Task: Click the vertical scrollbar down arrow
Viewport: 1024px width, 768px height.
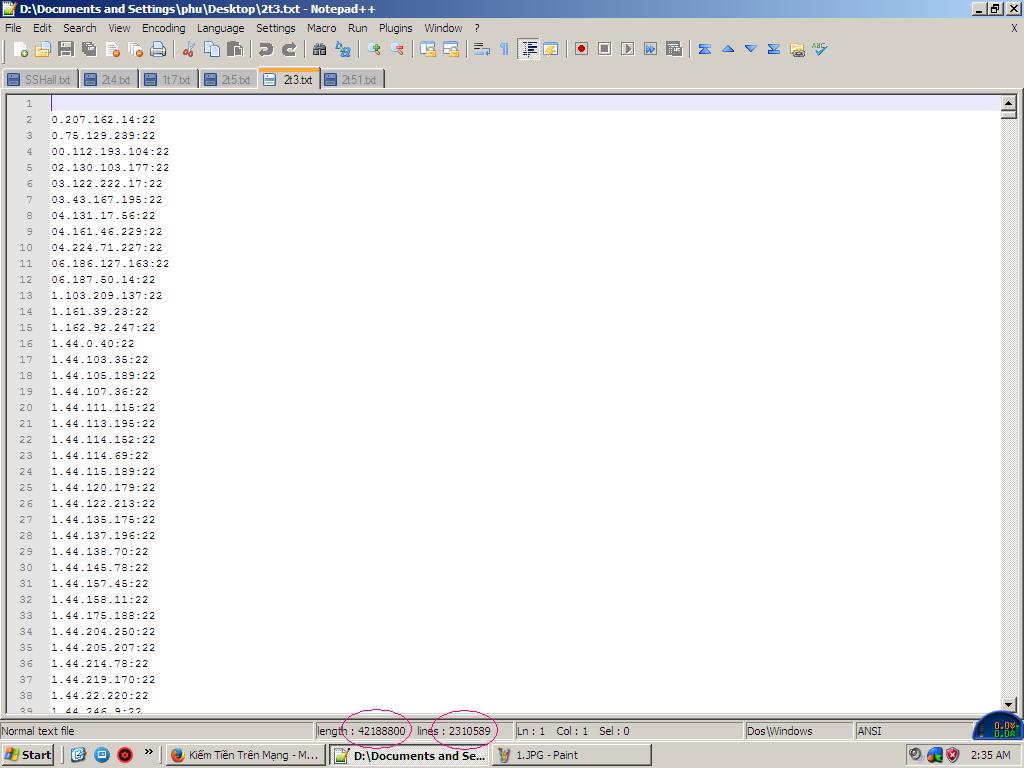Action: pyautogui.click(x=1008, y=705)
